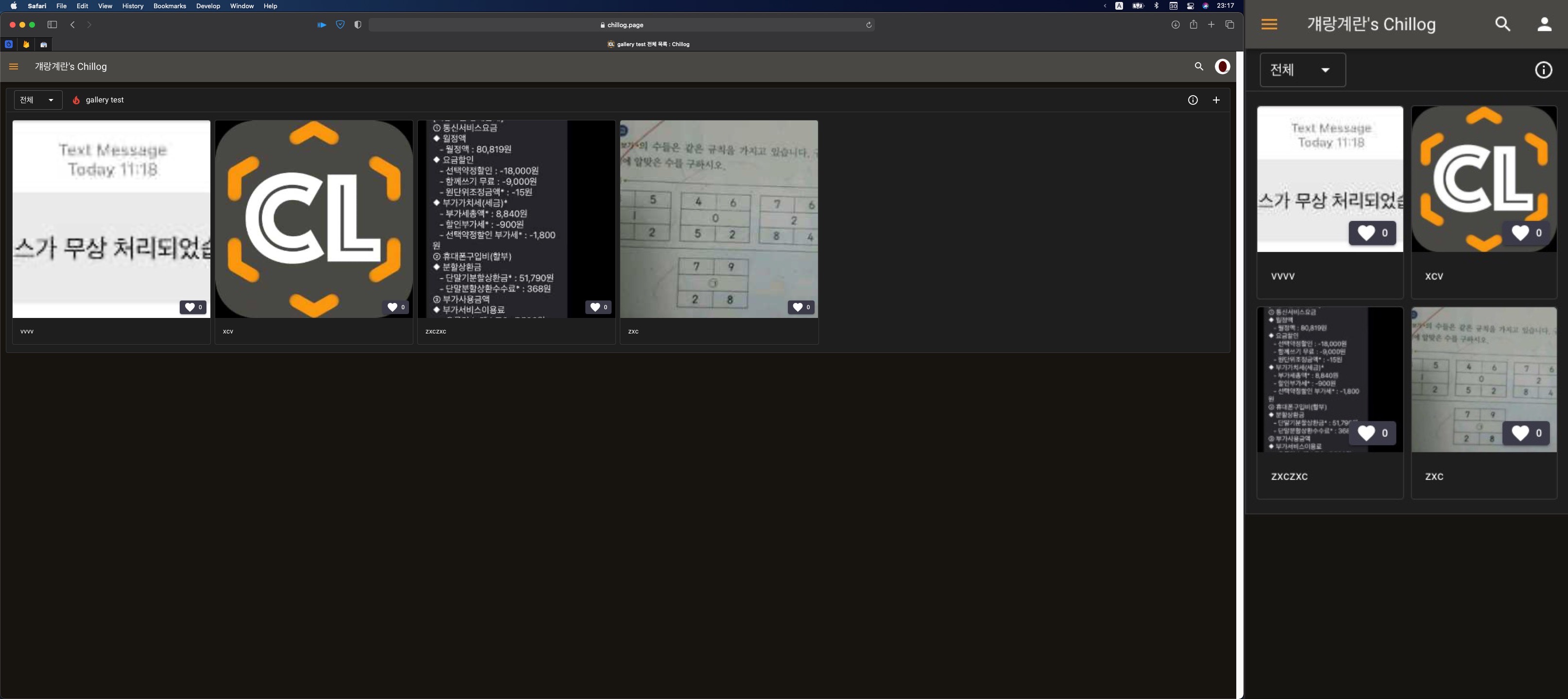Toggle Safari sidebar panel button
1568x699 pixels.
[52, 25]
